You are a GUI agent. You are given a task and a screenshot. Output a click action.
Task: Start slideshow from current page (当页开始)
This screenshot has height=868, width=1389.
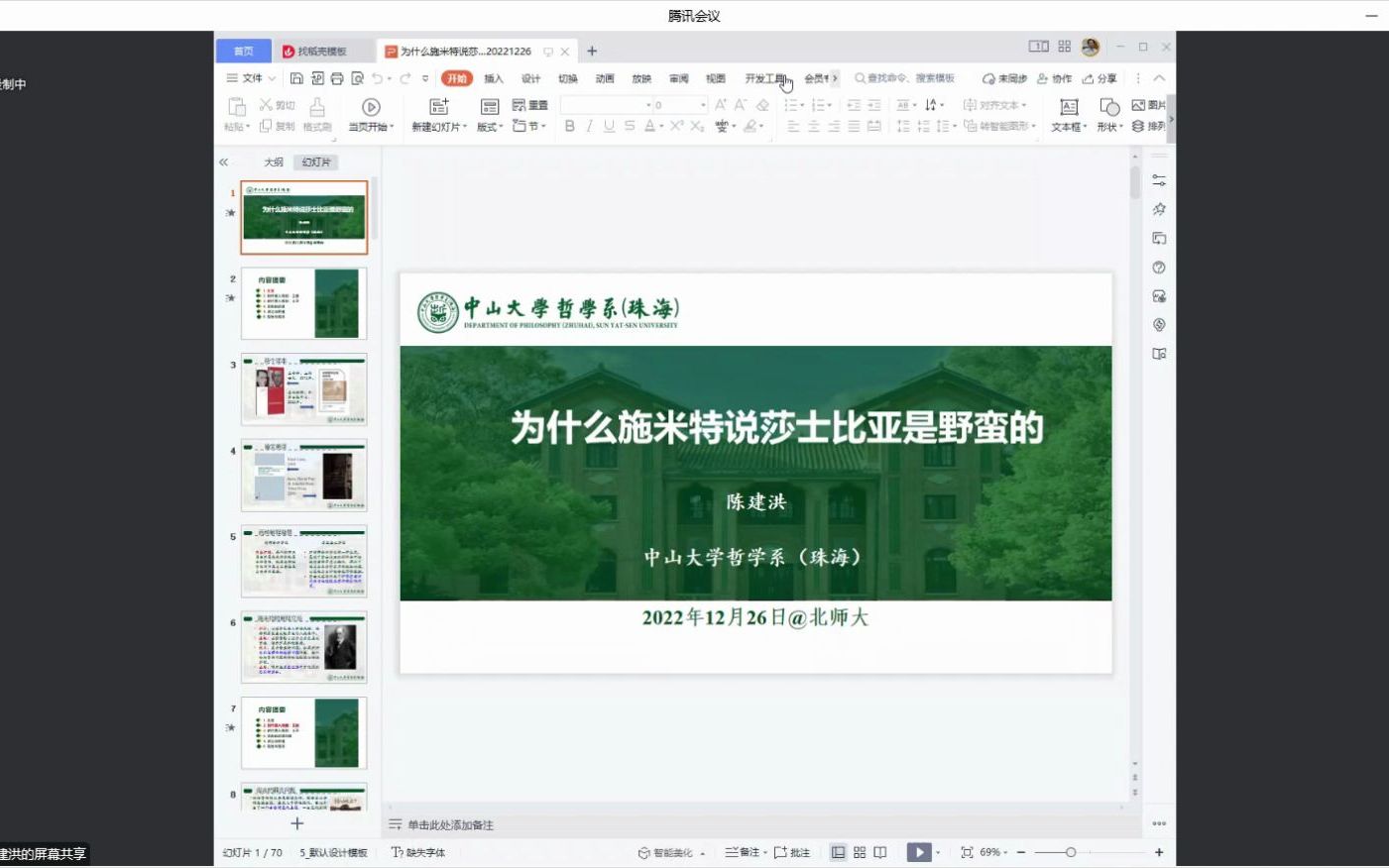tap(371, 114)
